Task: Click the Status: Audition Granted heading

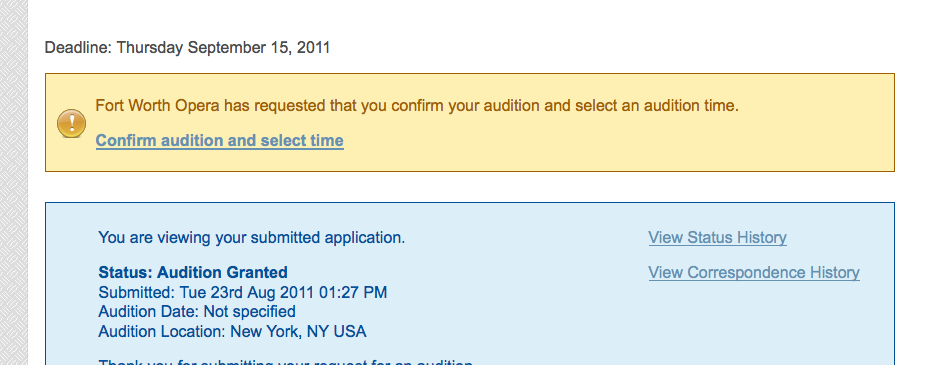Action: click(x=193, y=272)
